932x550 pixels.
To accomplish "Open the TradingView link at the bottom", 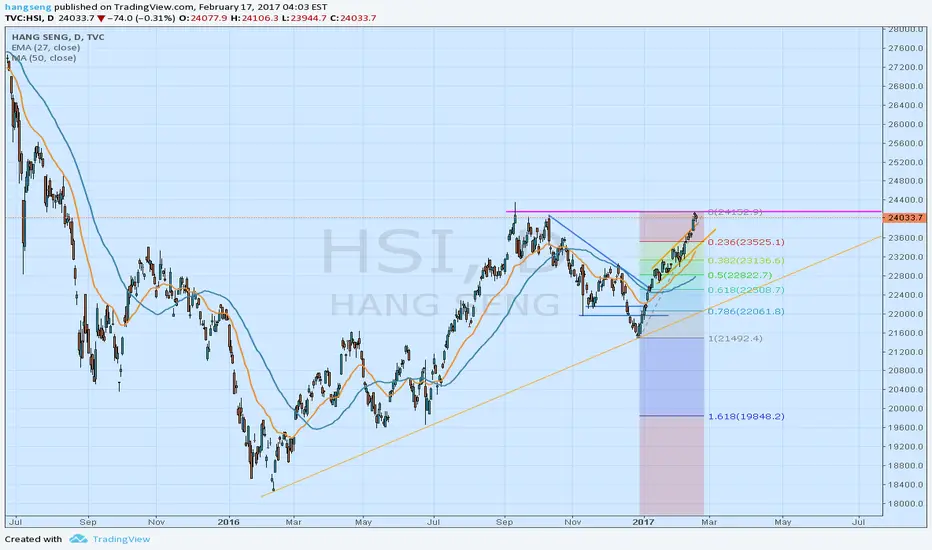I will coord(121,539).
